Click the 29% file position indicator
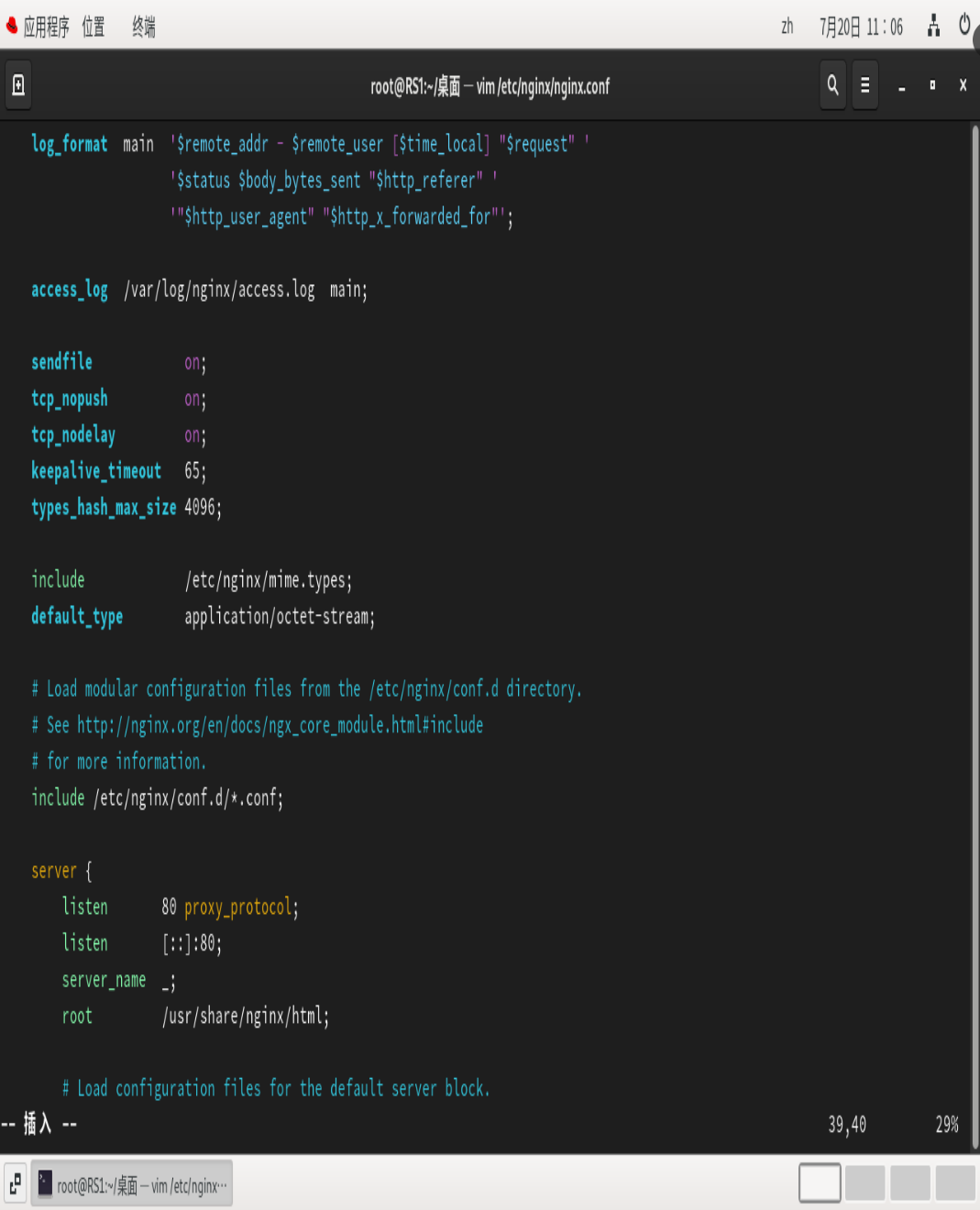 pyautogui.click(x=947, y=1125)
